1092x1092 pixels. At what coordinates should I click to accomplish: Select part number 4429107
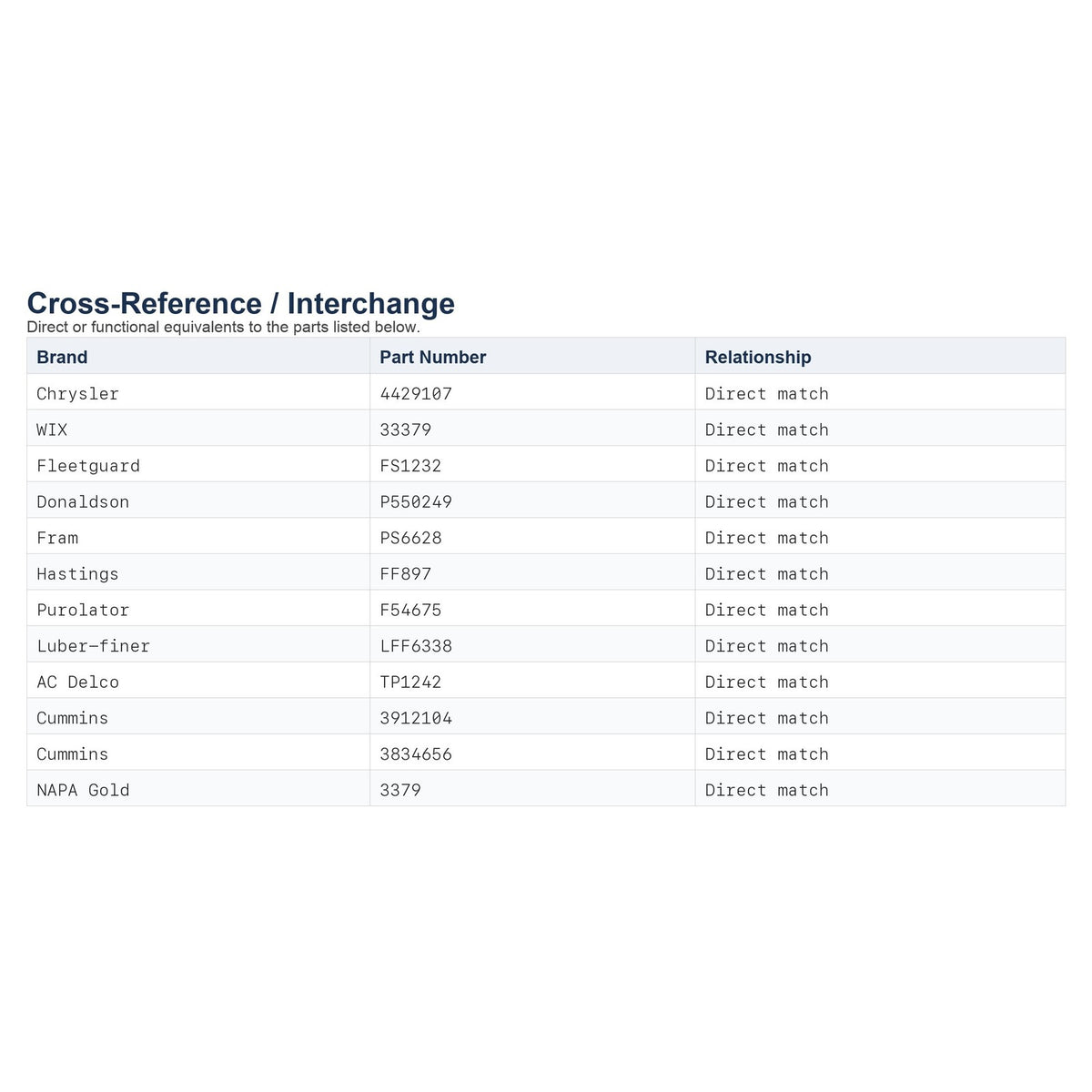(416, 394)
